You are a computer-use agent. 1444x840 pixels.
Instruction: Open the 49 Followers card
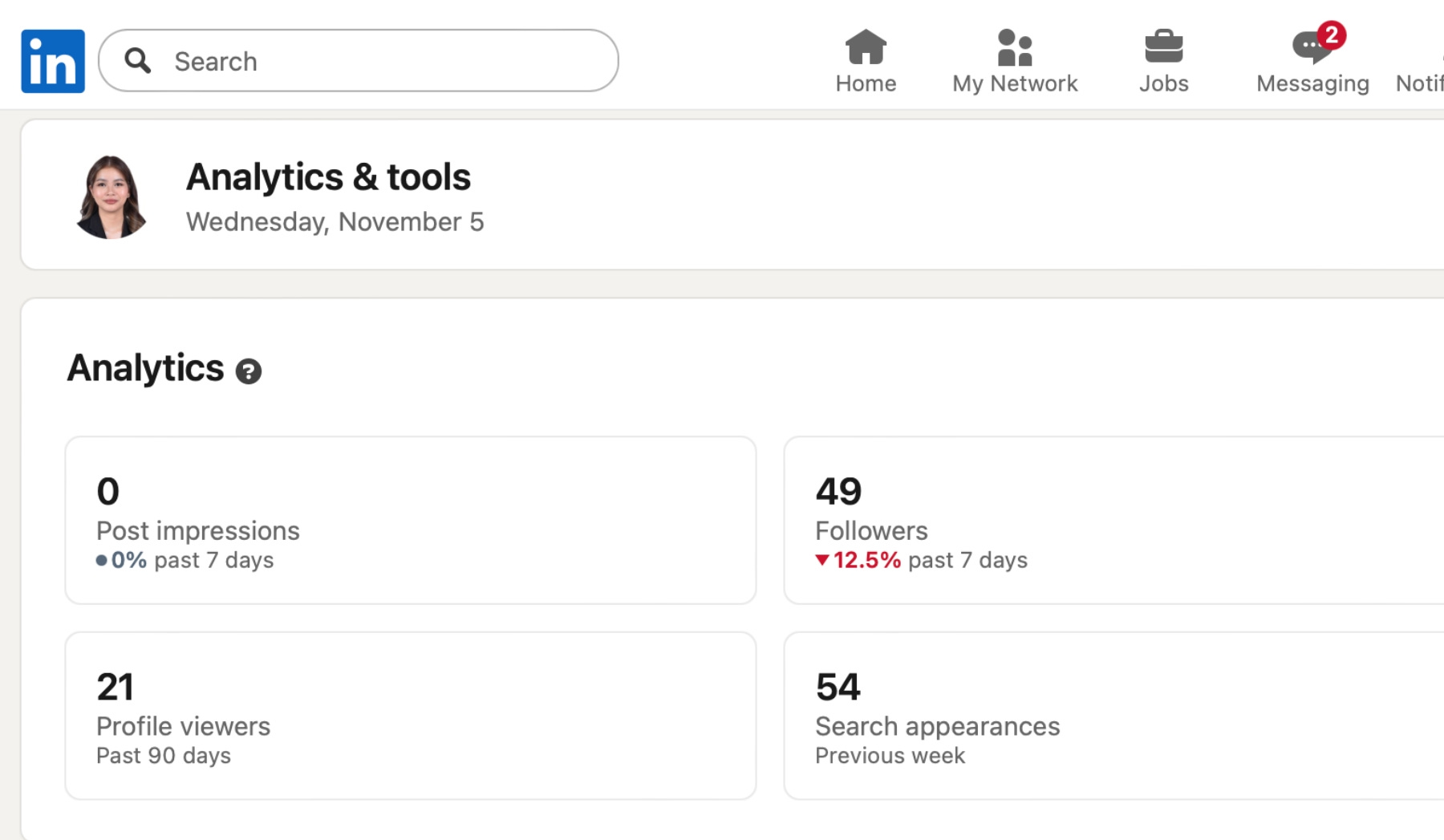pyautogui.click(x=1113, y=520)
